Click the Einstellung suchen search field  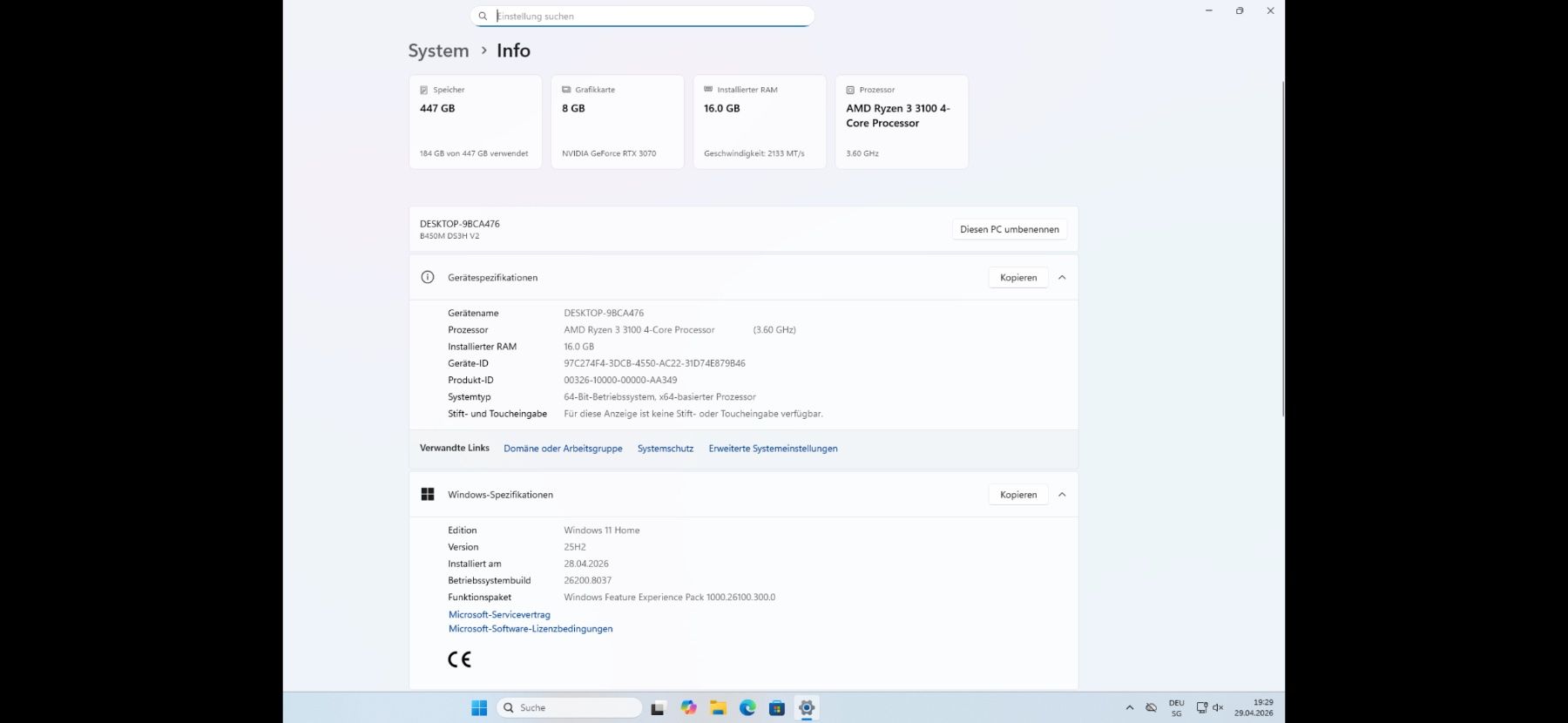pos(642,16)
